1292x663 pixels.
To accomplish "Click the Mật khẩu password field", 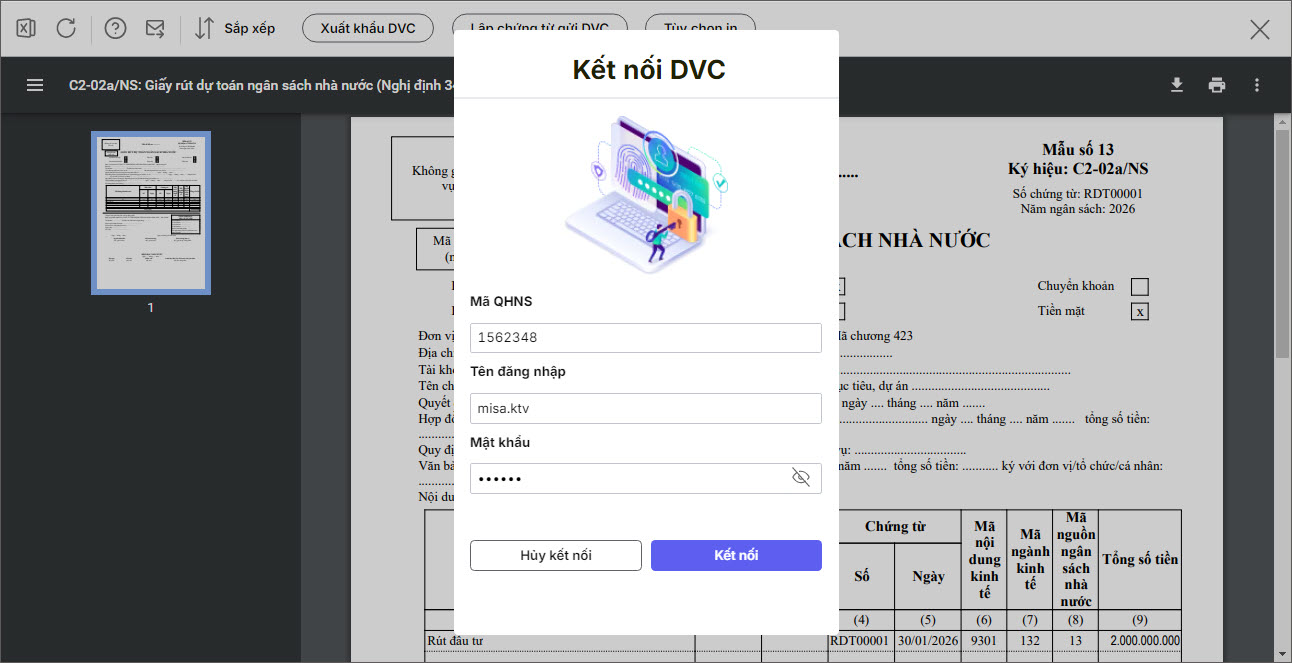I will click(x=630, y=478).
